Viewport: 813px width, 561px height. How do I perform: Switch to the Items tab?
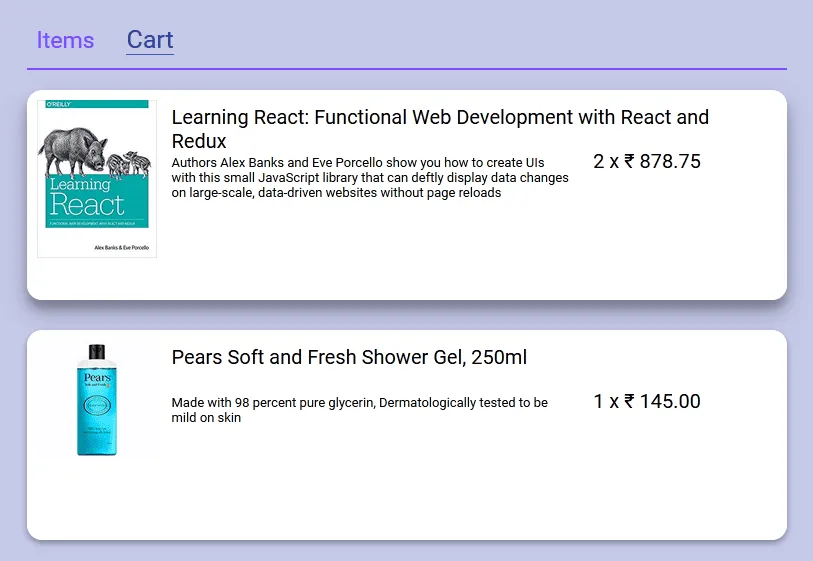(65, 40)
